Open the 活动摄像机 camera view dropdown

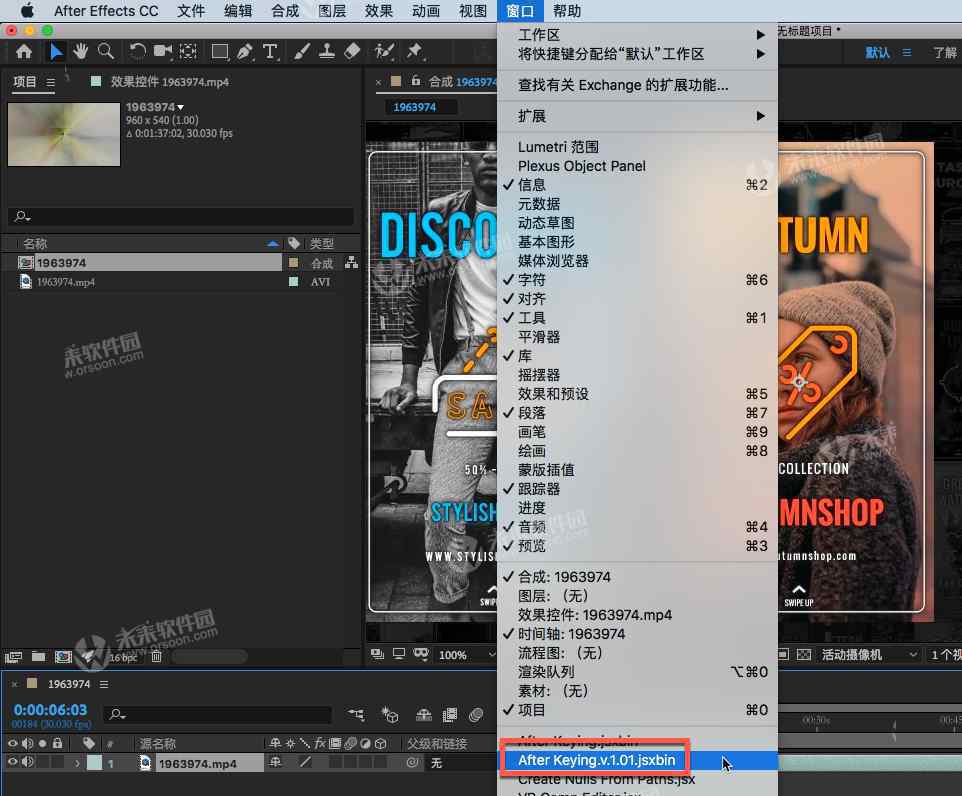(x=869, y=655)
